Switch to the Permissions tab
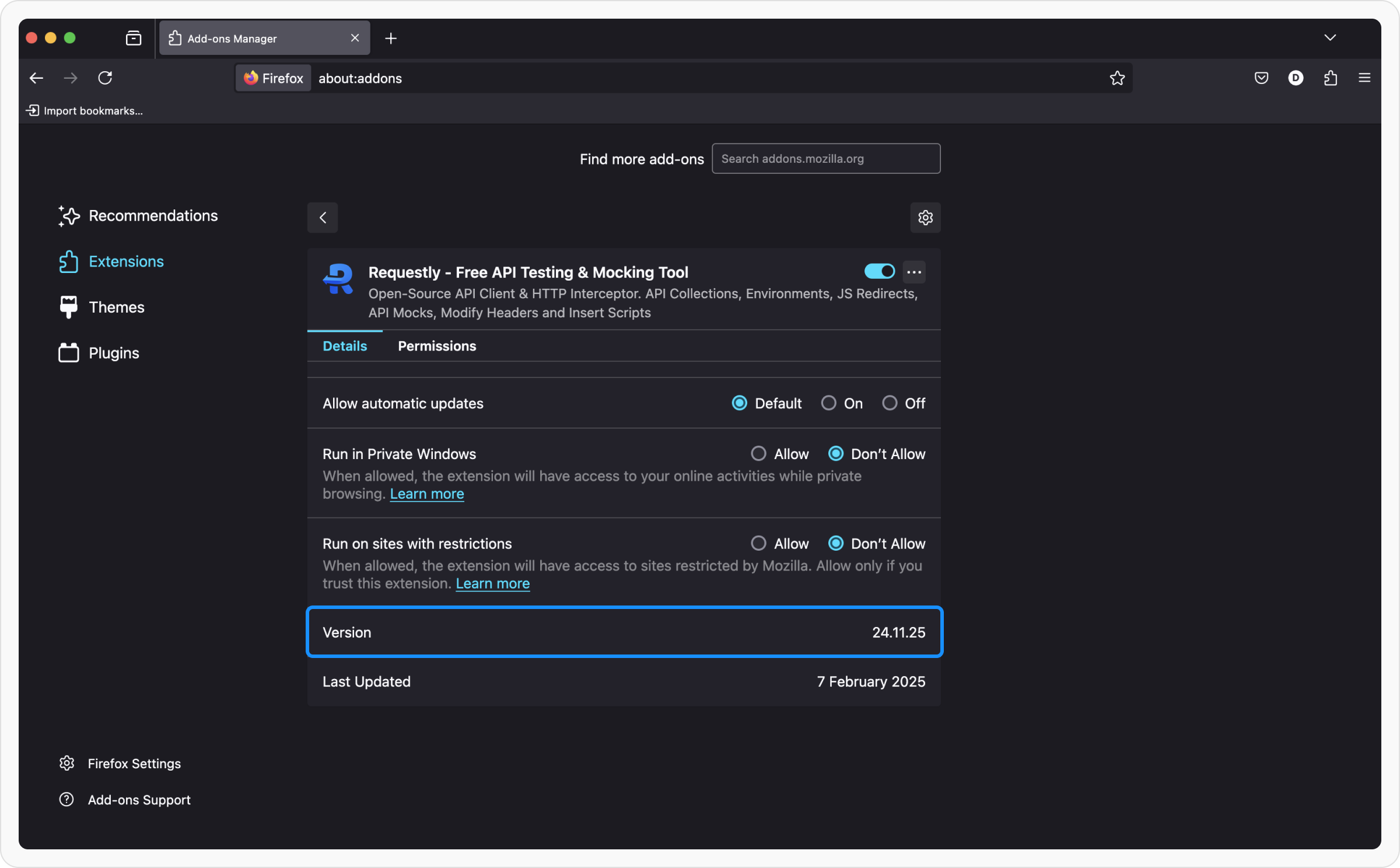Viewport: 1400px width, 868px height. pyautogui.click(x=437, y=346)
